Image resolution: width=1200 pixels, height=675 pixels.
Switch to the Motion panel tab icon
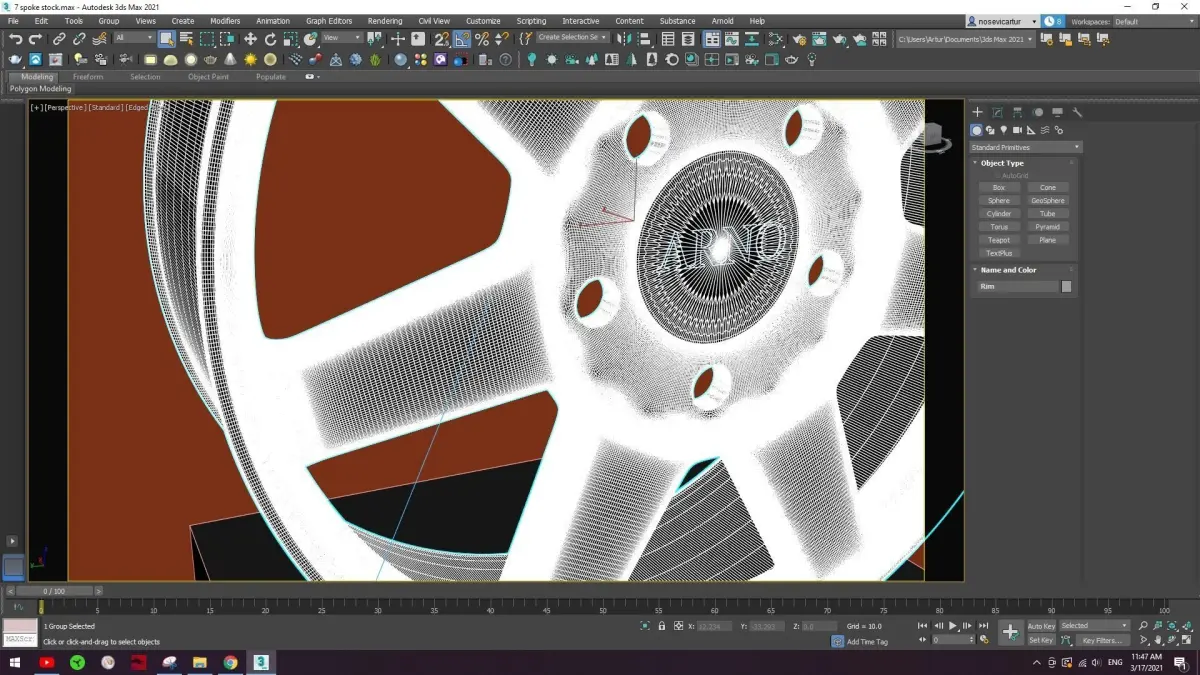coord(1037,112)
